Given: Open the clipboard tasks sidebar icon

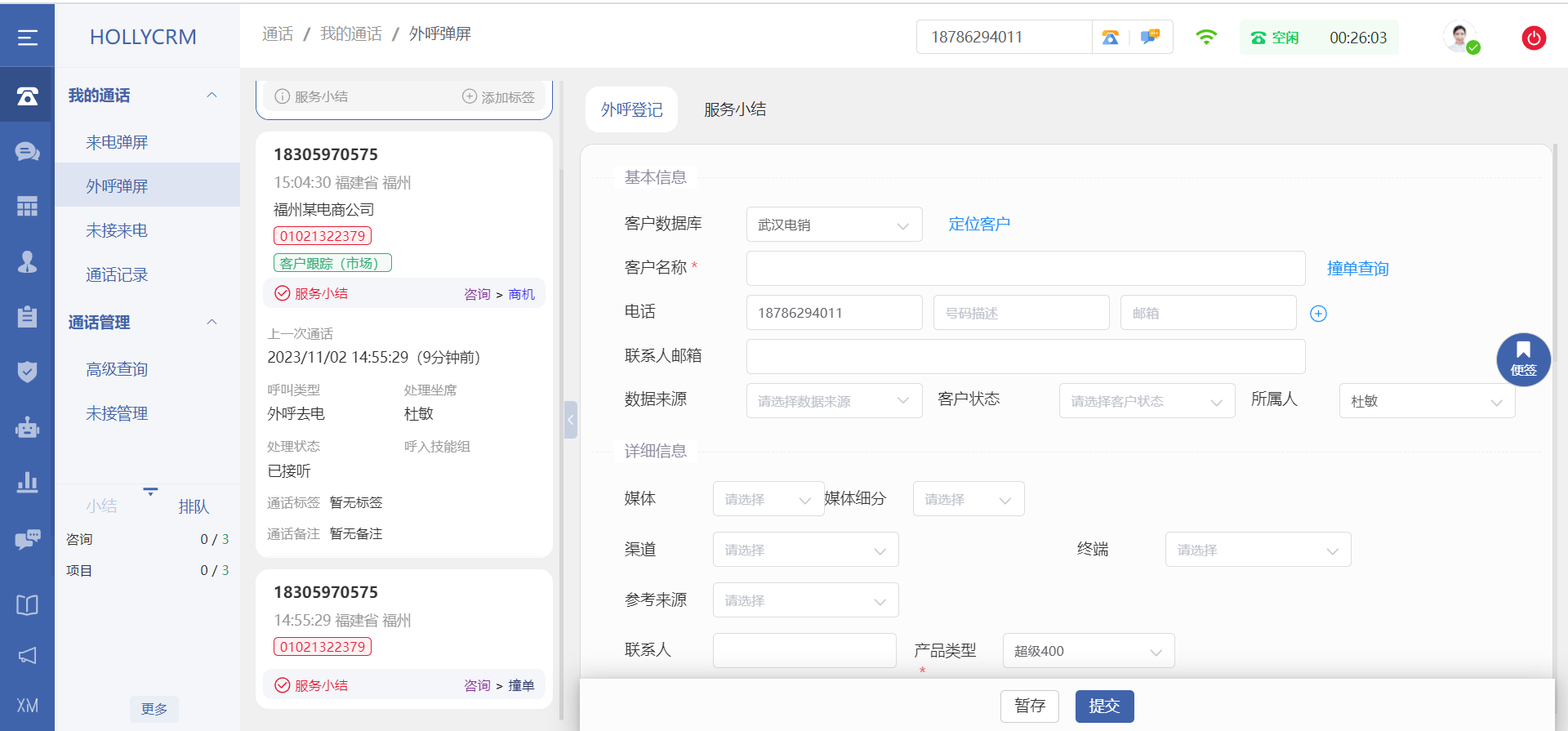Looking at the screenshot, I should (x=27, y=317).
